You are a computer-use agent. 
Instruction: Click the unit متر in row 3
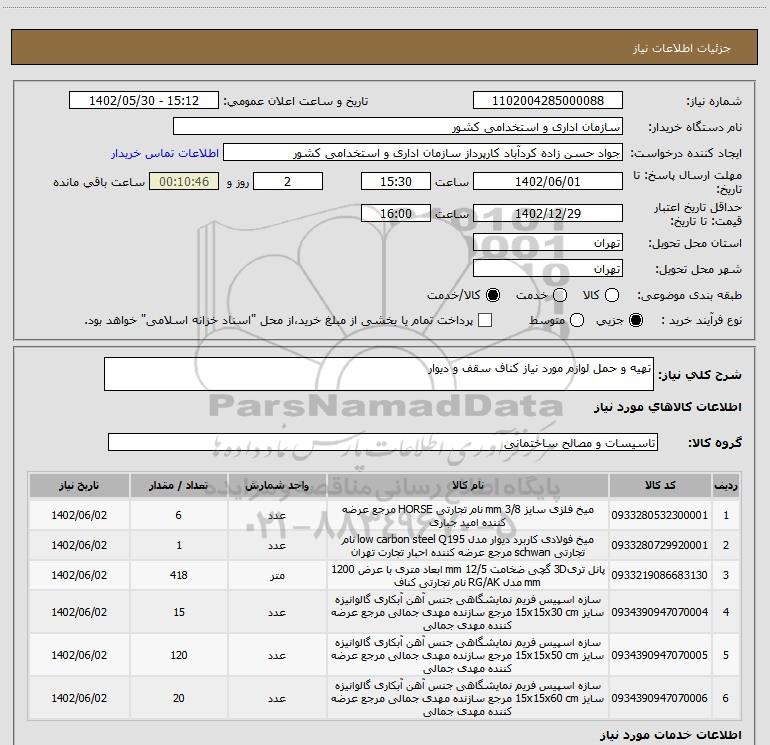tap(277, 576)
